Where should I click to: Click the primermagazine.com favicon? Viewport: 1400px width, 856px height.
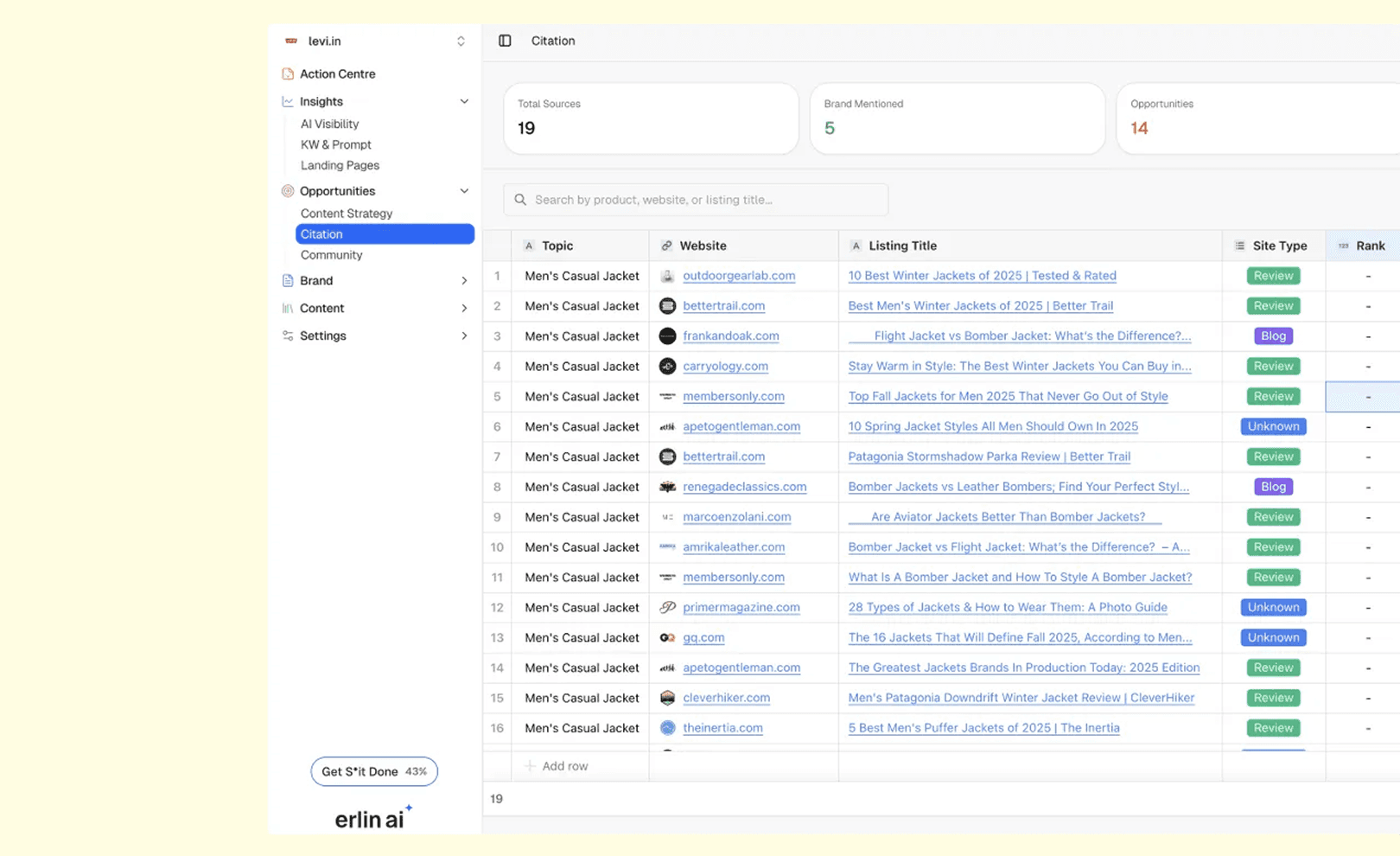click(667, 607)
